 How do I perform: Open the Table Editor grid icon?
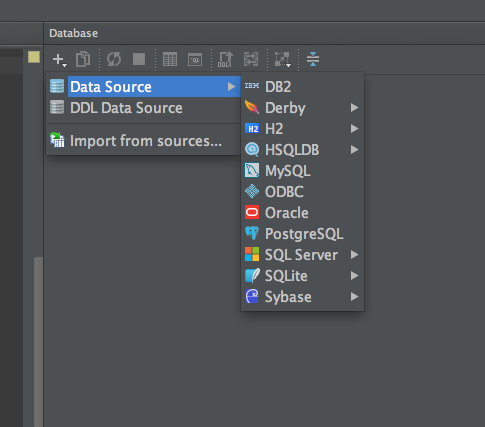[x=170, y=59]
